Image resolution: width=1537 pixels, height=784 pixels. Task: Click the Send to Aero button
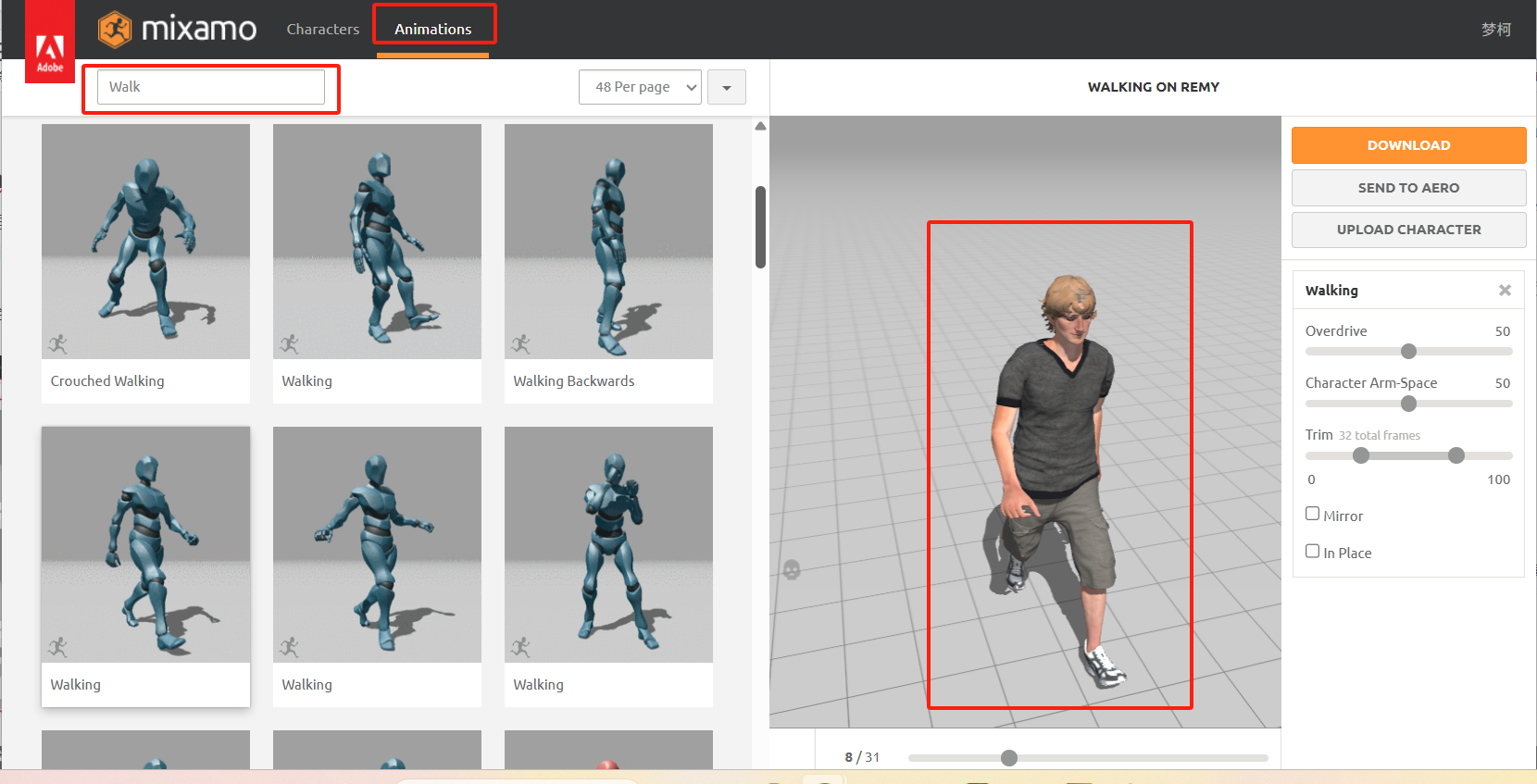tap(1408, 188)
